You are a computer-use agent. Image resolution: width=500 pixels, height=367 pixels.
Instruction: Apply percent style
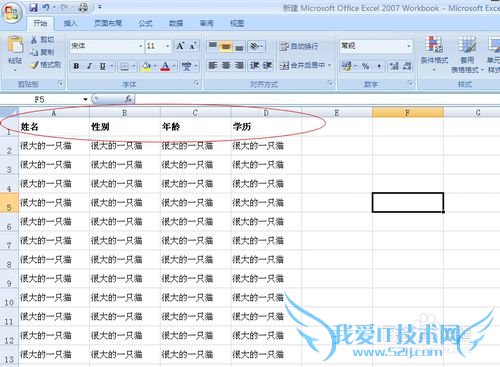point(366,66)
